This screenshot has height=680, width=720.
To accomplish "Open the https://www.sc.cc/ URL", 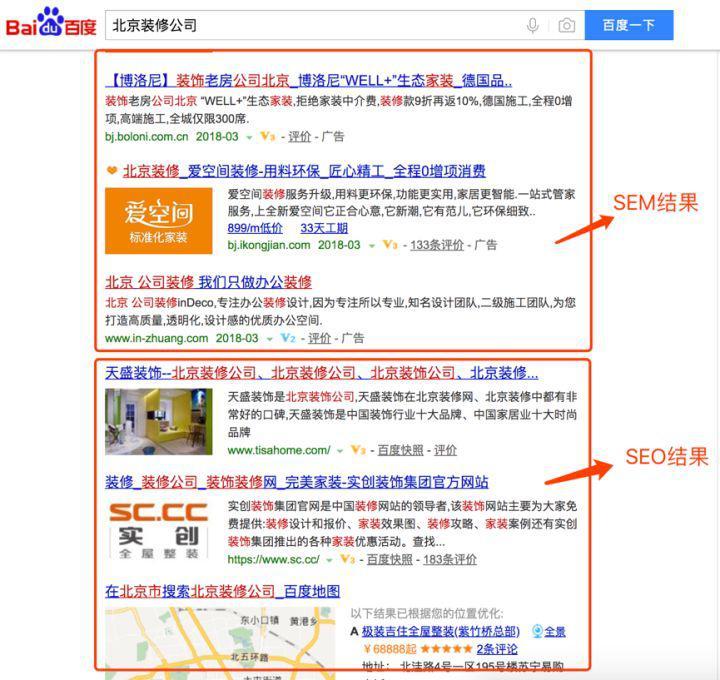I will [x=273, y=559].
